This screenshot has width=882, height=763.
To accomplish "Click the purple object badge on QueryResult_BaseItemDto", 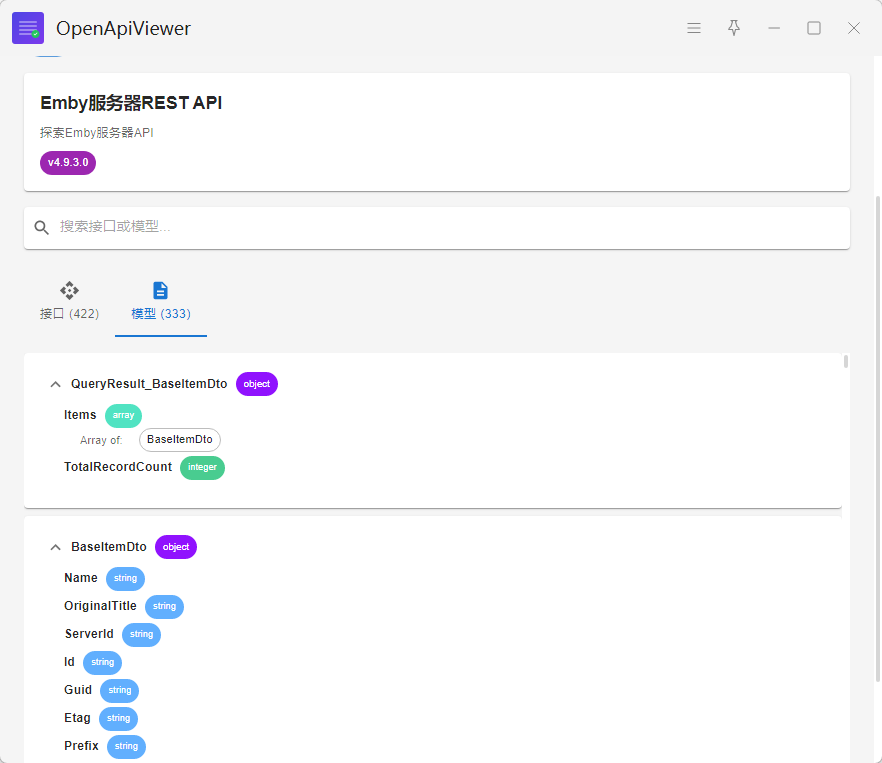I will pos(257,384).
